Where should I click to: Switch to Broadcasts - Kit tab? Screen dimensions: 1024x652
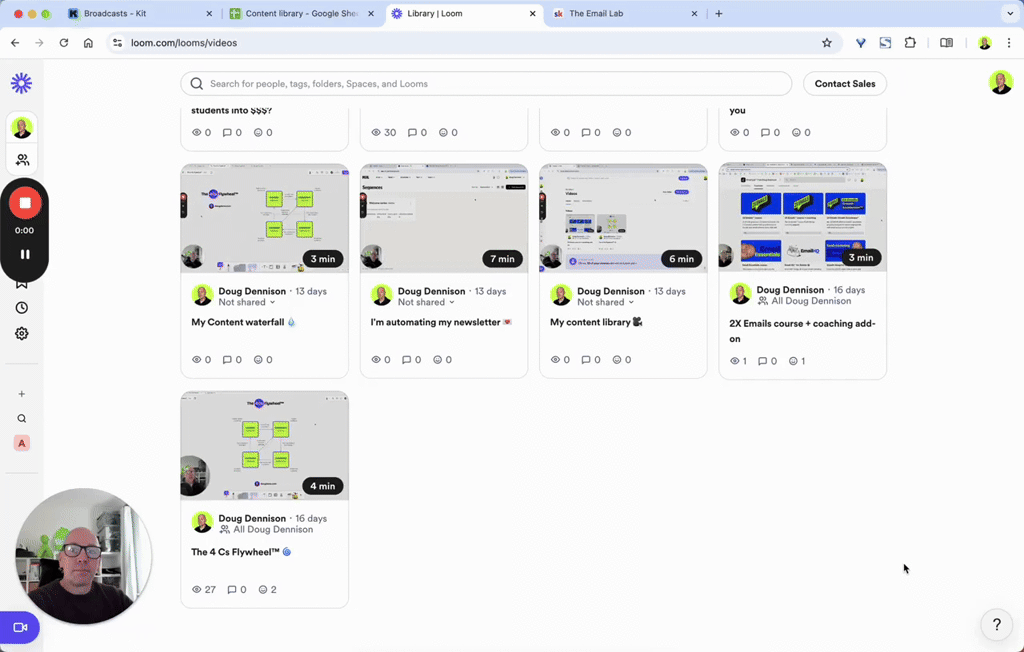(x=140, y=14)
